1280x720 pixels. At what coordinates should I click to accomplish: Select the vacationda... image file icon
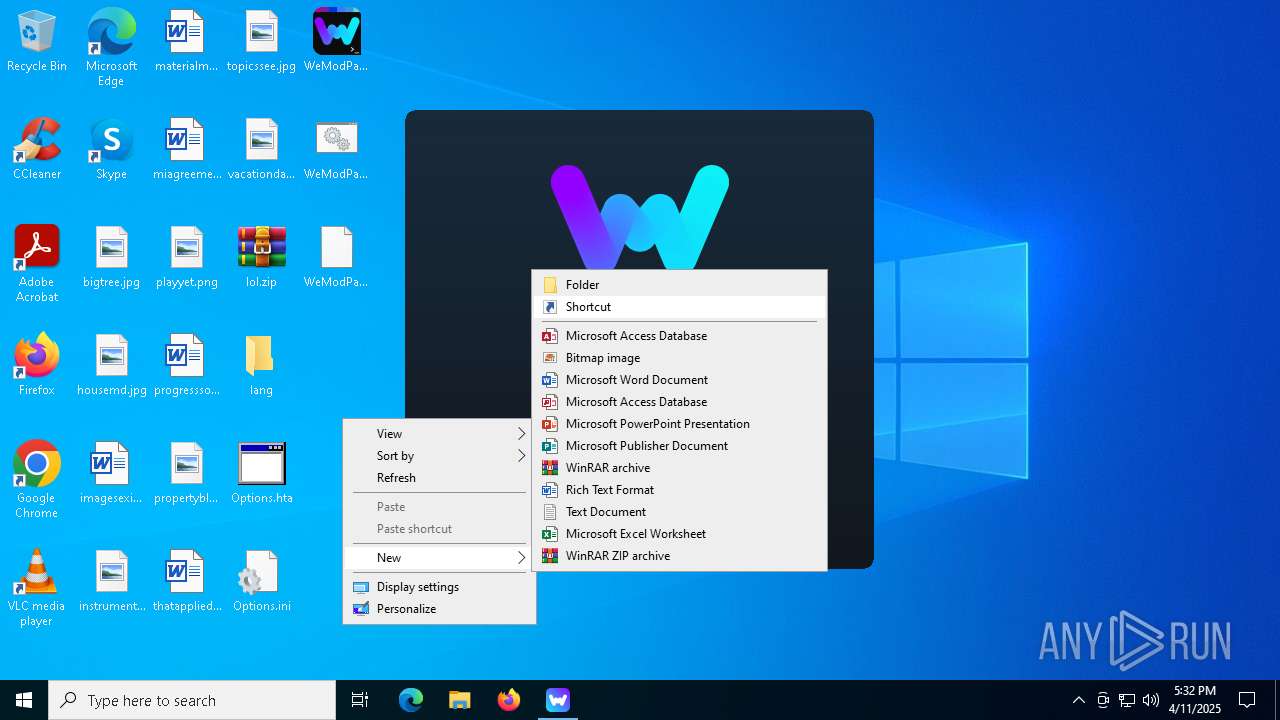pos(261,150)
